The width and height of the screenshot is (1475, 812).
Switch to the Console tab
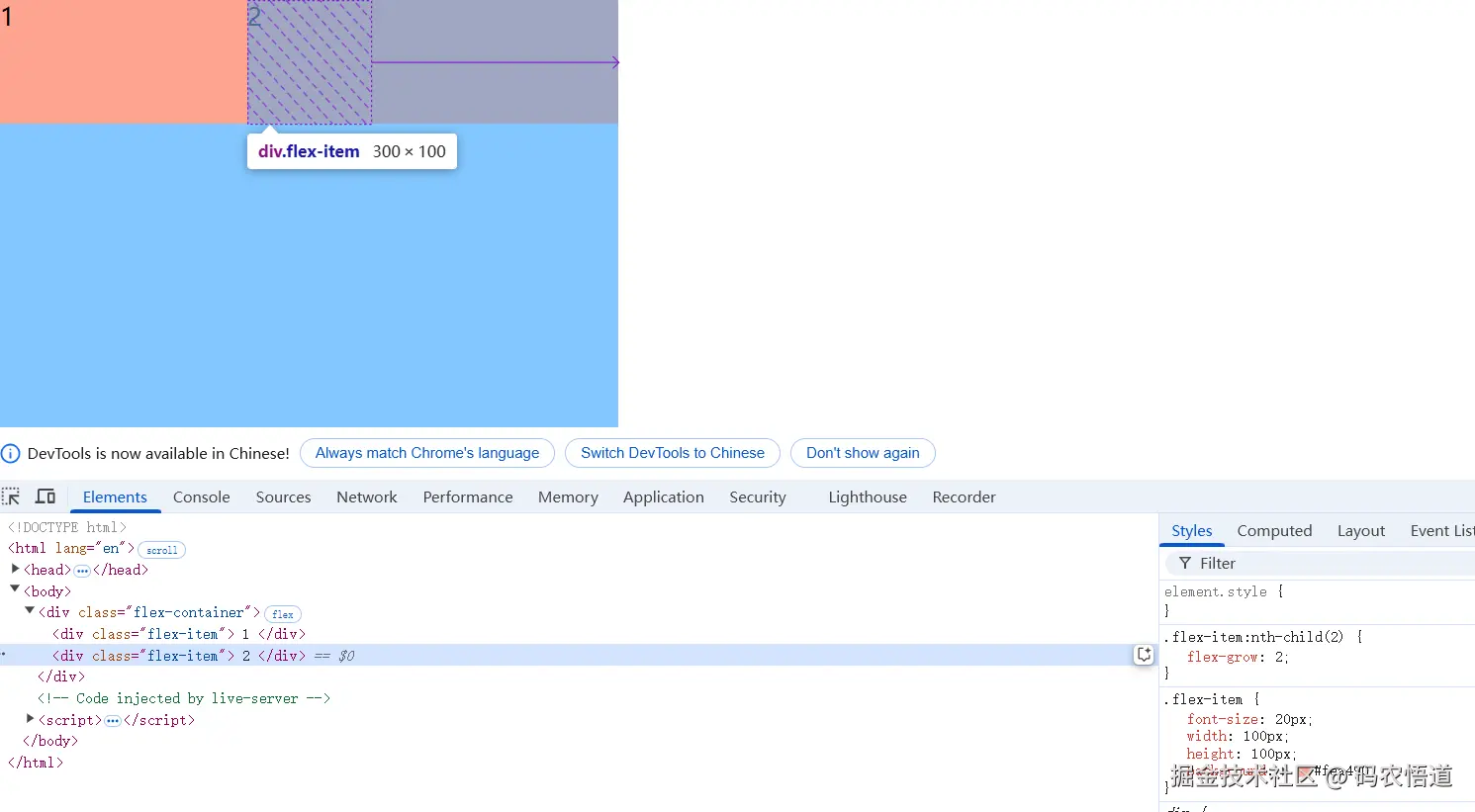[202, 496]
